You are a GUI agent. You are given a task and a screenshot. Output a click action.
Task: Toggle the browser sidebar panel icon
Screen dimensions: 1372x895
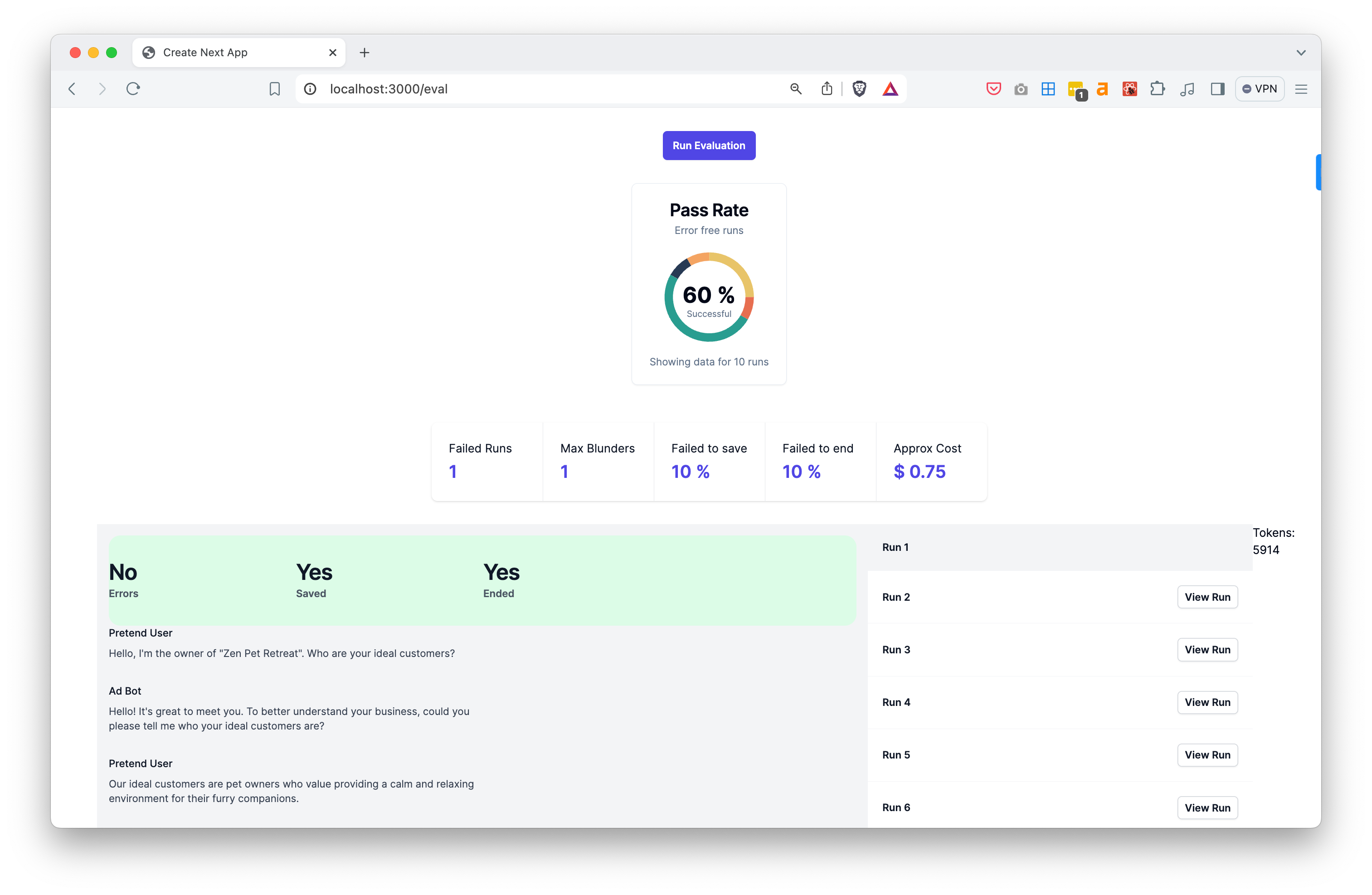(x=1217, y=89)
